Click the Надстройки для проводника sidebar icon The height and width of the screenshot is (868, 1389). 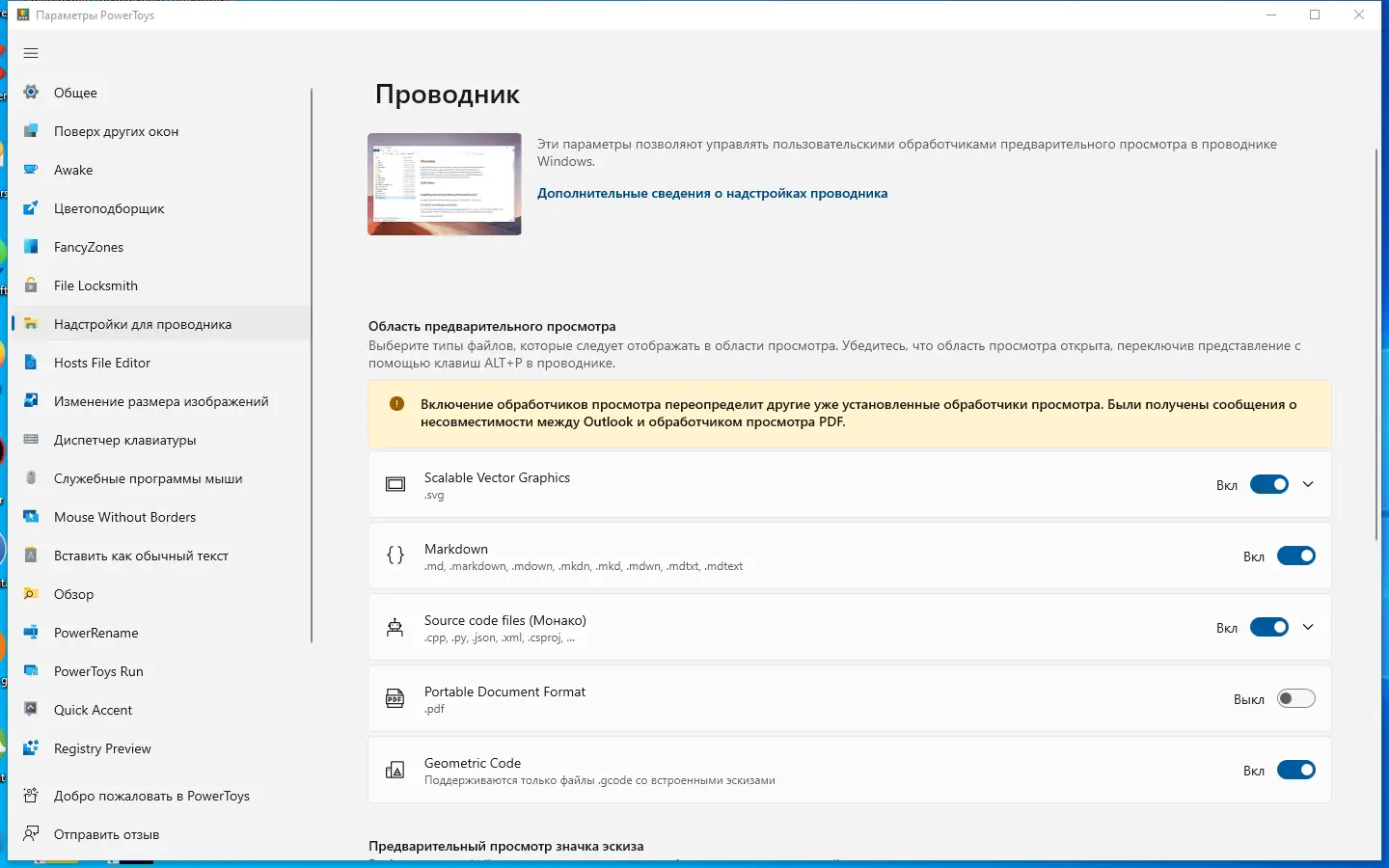(x=31, y=324)
